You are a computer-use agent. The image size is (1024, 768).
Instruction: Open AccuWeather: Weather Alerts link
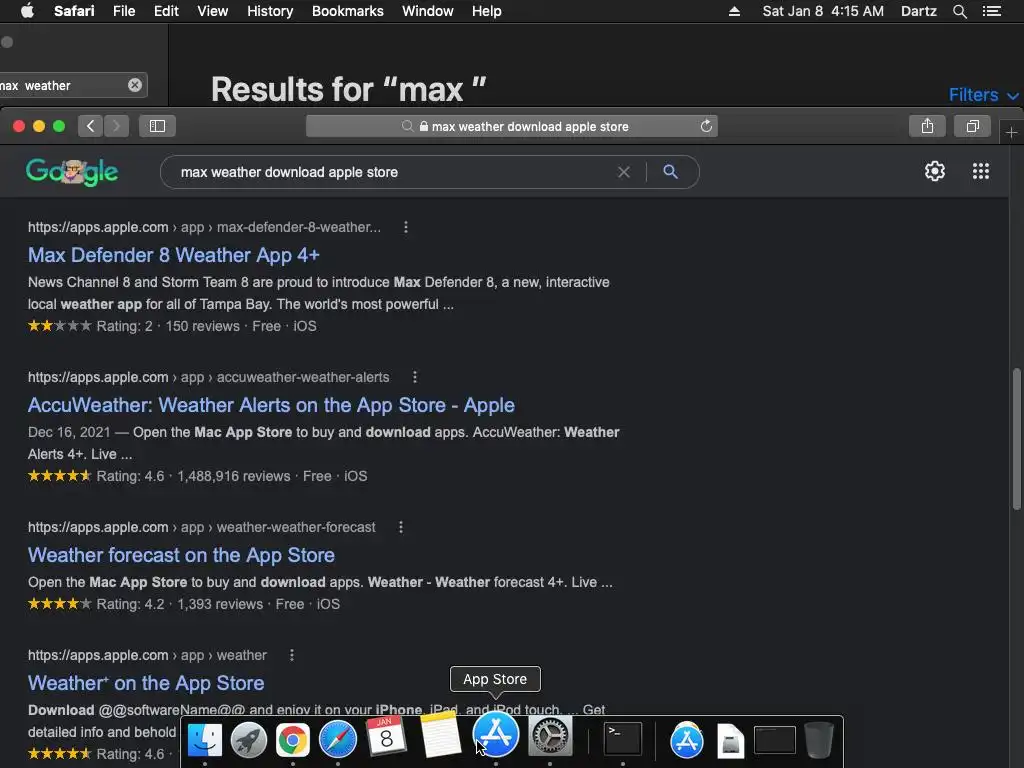[x=271, y=405]
